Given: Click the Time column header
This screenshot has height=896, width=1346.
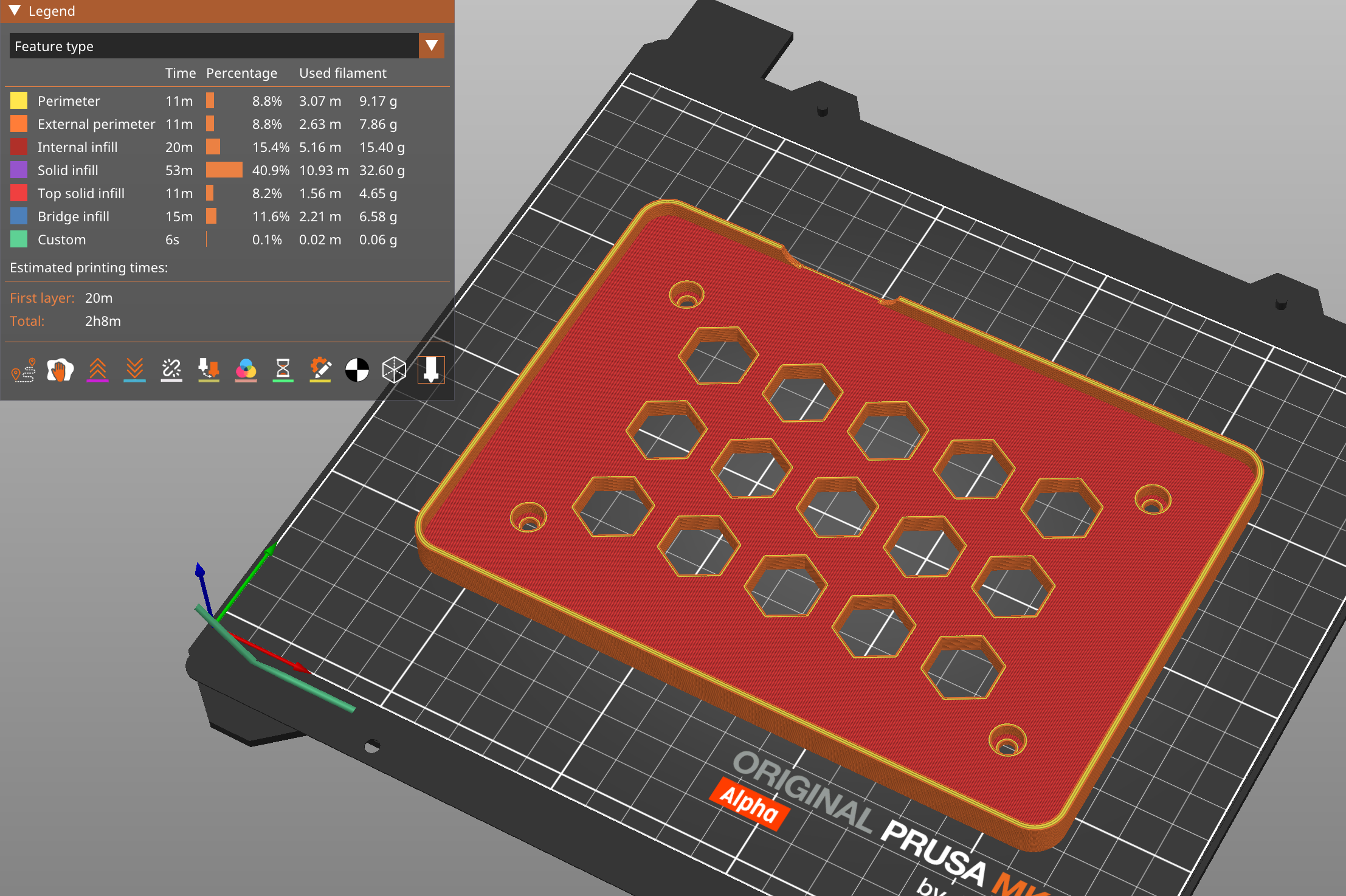Looking at the screenshot, I should pyautogui.click(x=180, y=73).
